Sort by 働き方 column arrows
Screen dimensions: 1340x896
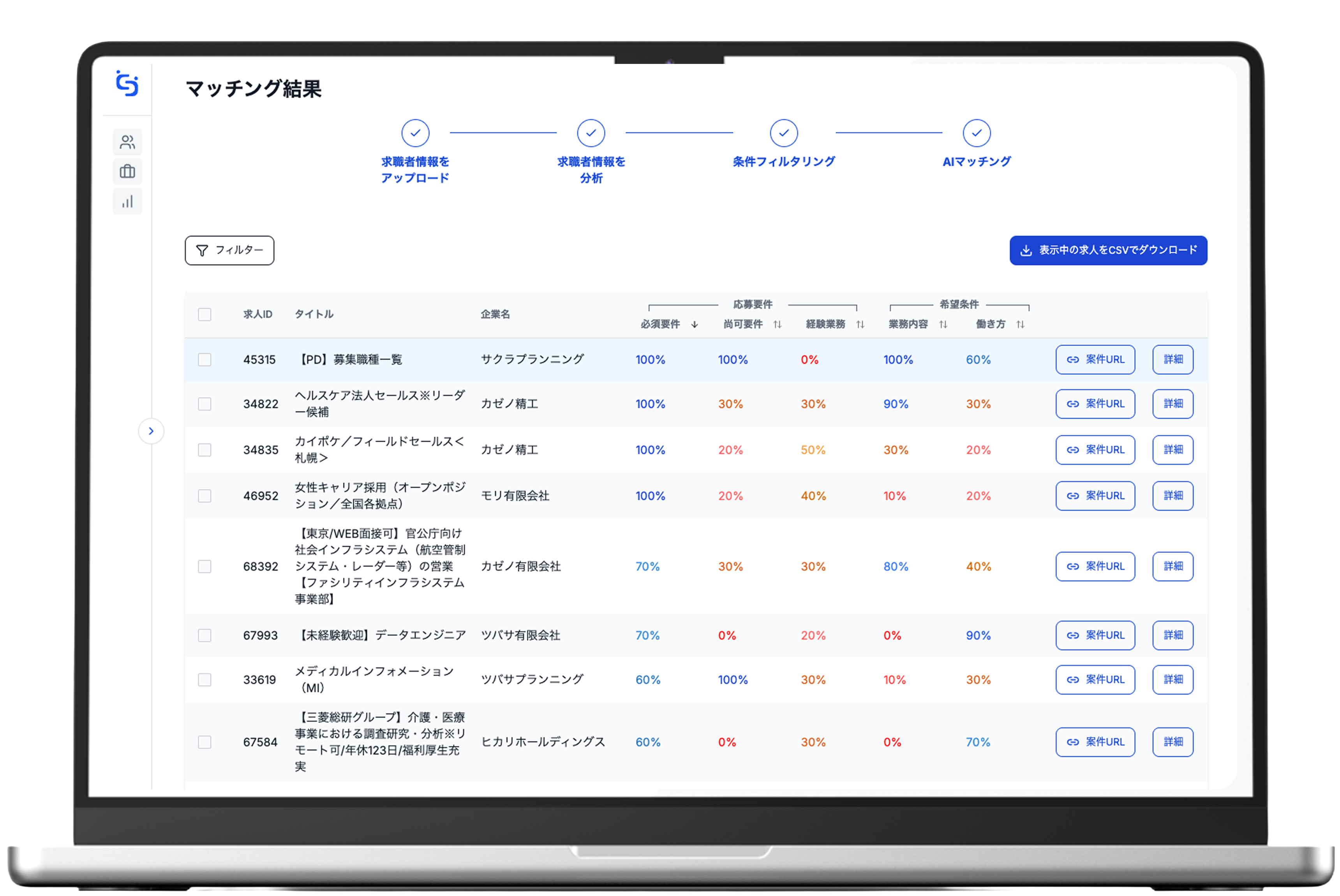pos(1020,325)
